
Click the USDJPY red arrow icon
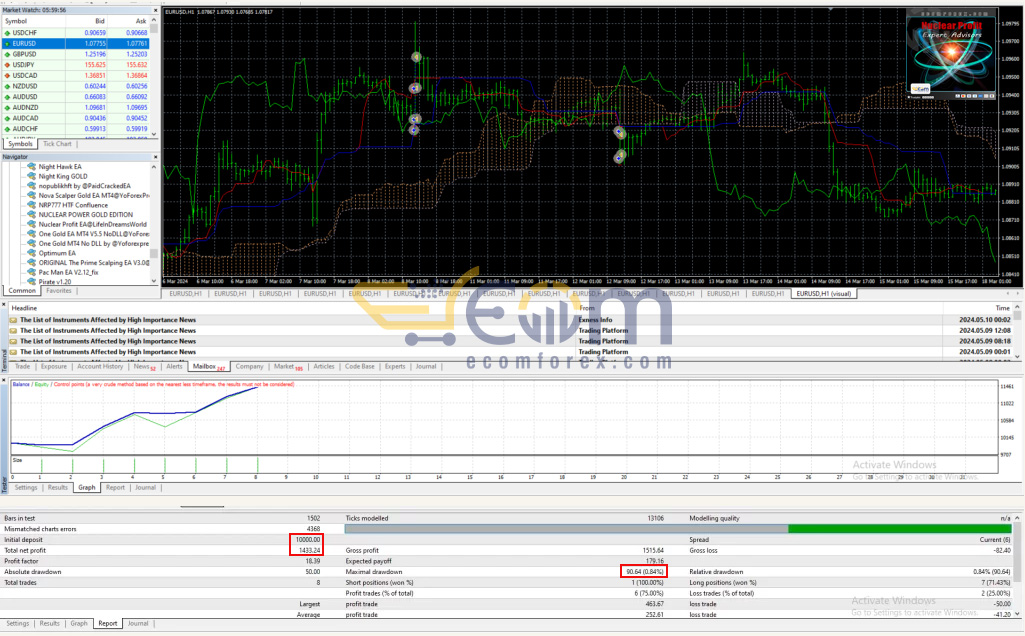[7, 65]
